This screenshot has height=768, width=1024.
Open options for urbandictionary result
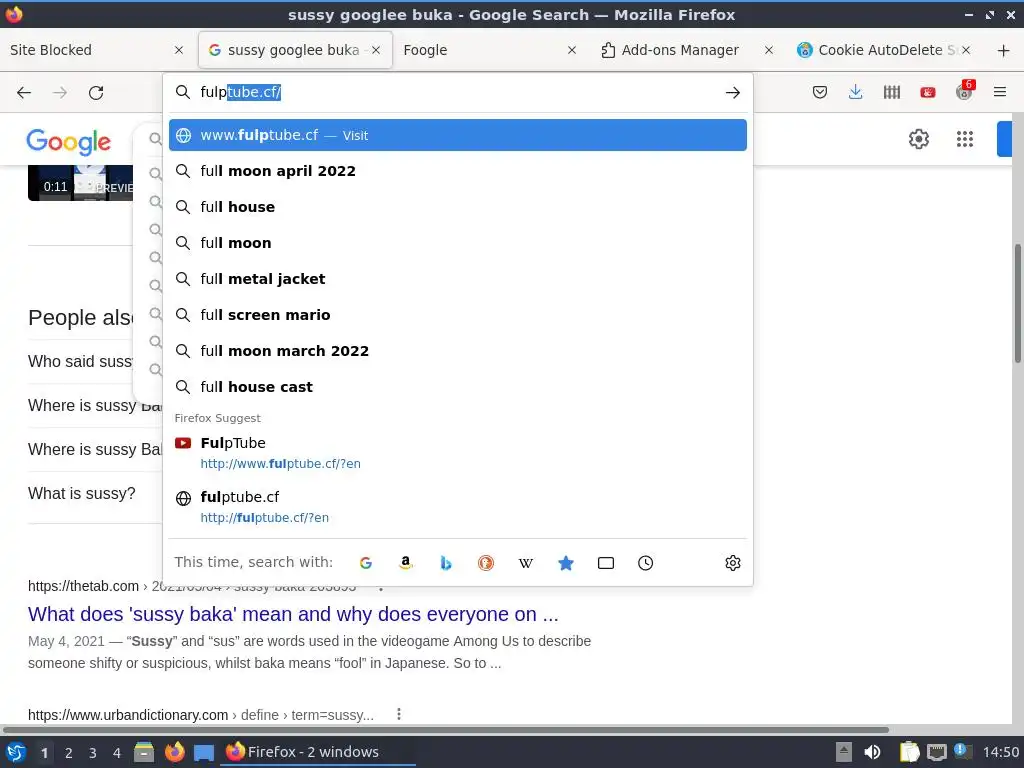pos(399,714)
